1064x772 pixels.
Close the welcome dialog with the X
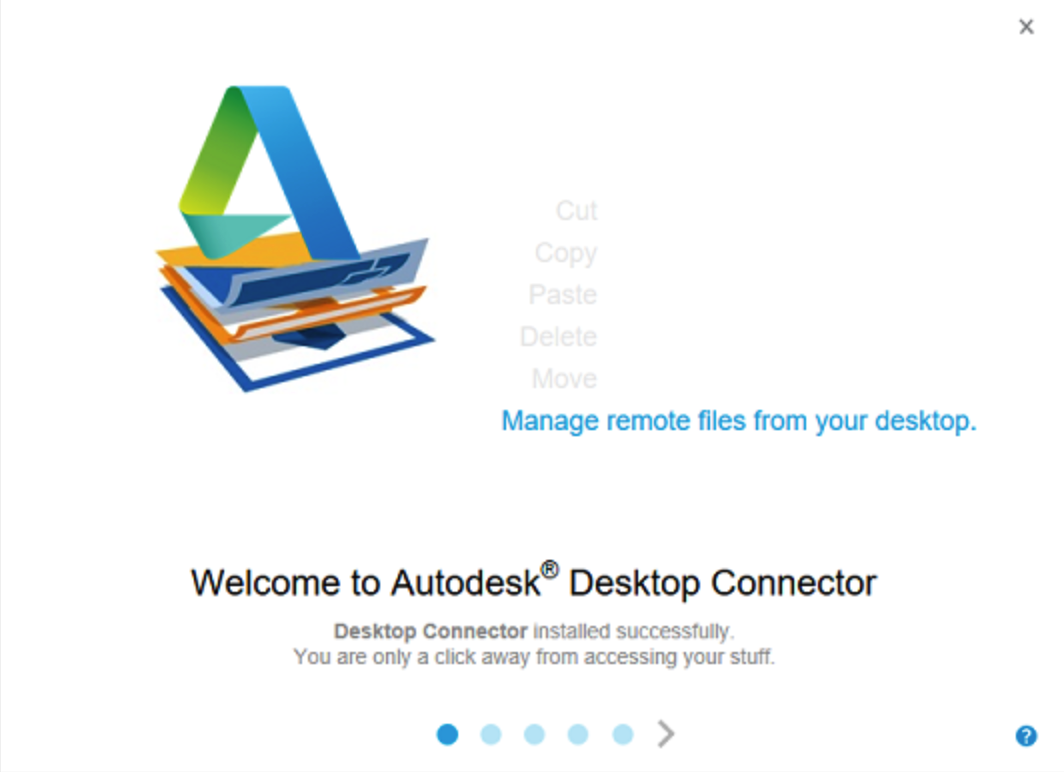1026,26
